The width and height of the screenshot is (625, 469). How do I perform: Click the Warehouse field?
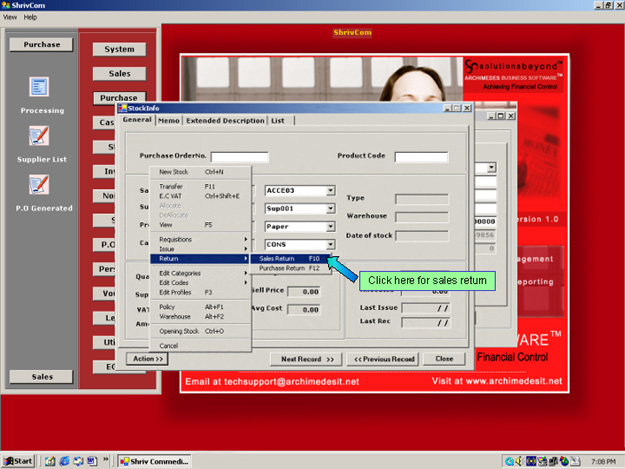422,217
